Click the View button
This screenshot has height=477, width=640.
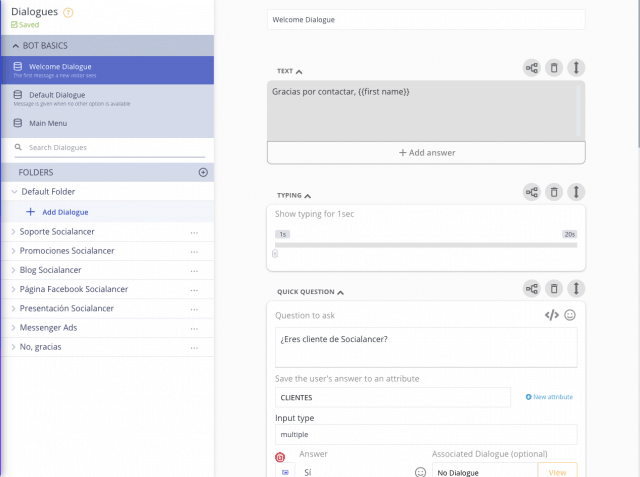click(557, 472)
